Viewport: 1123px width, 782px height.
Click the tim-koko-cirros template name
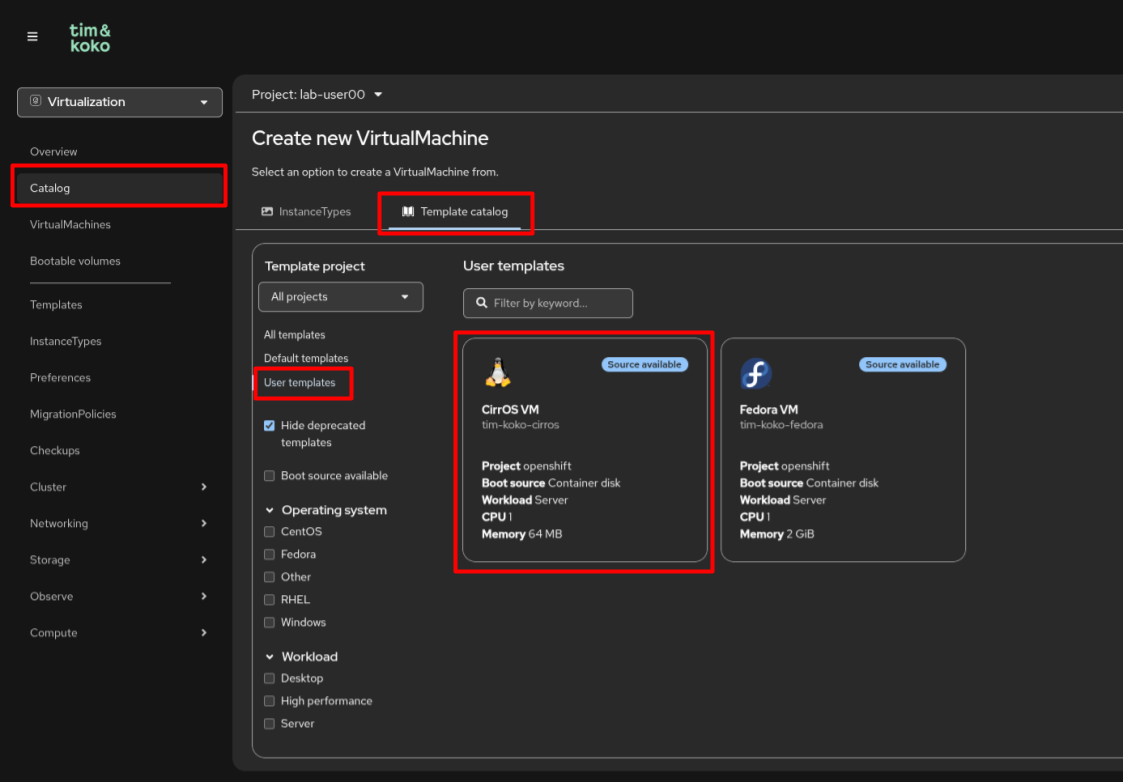(520, 425)
